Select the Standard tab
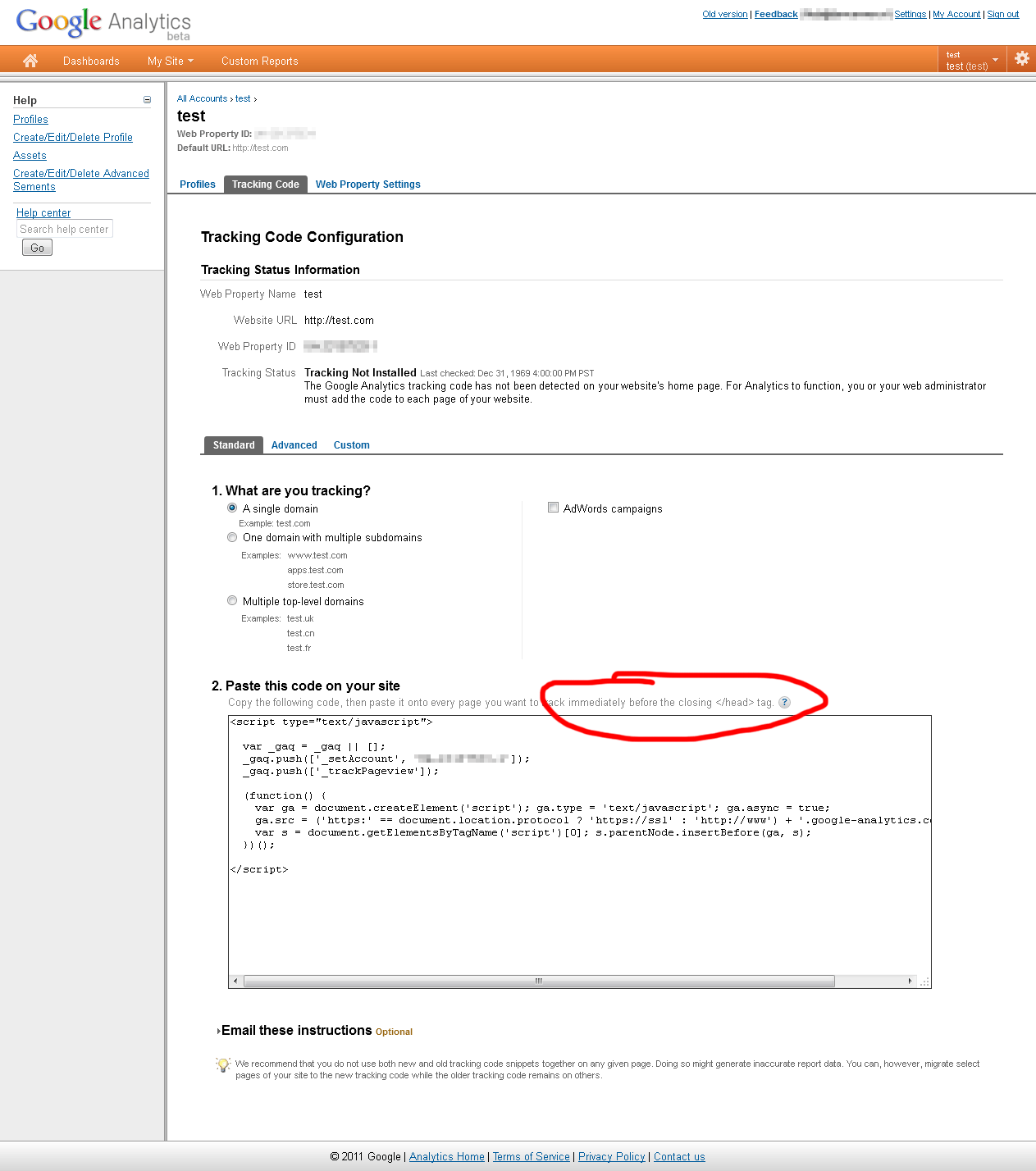Screen dimensions: 1036x1171 click(234, 445)
